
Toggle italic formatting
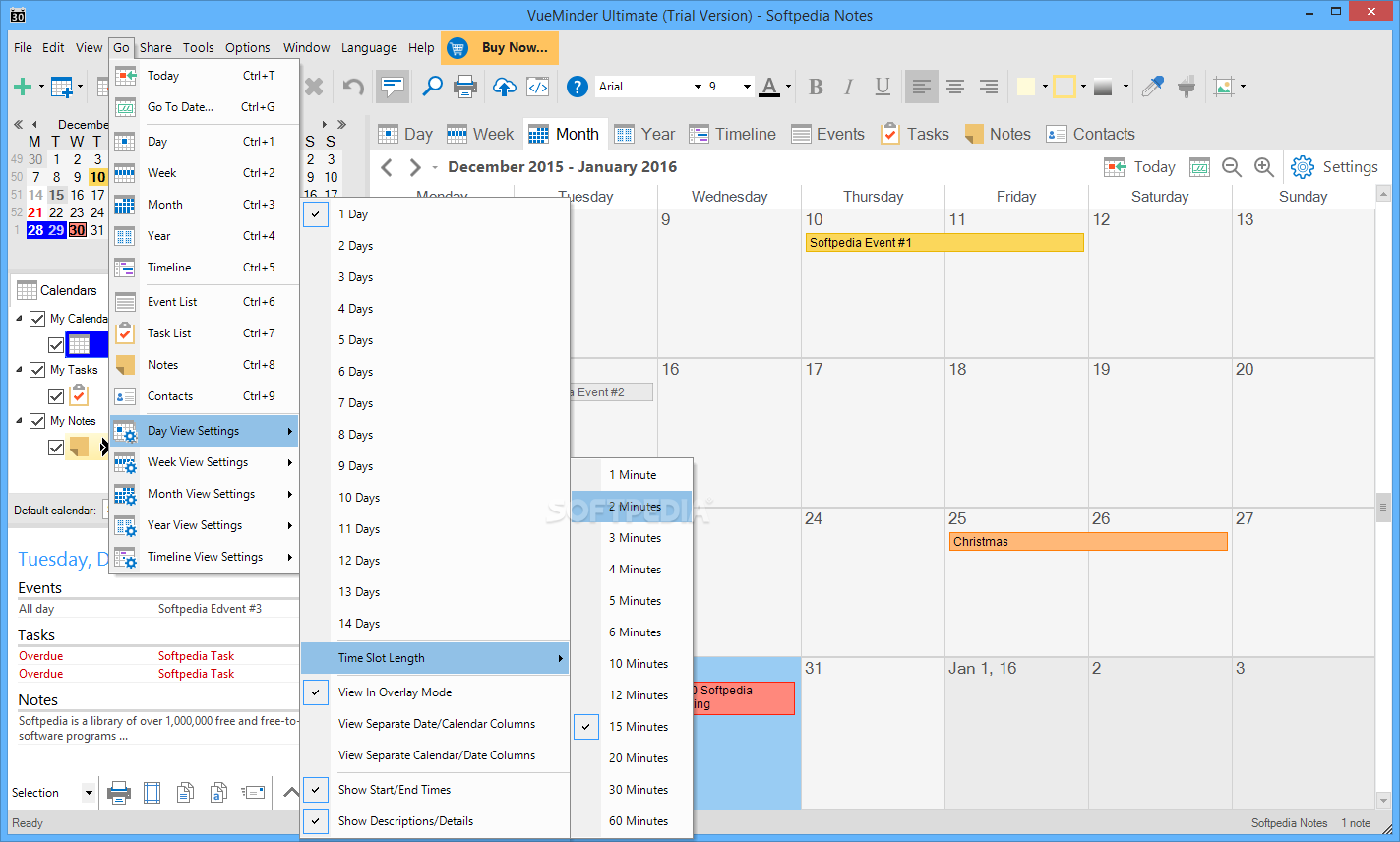coord(848,87)
